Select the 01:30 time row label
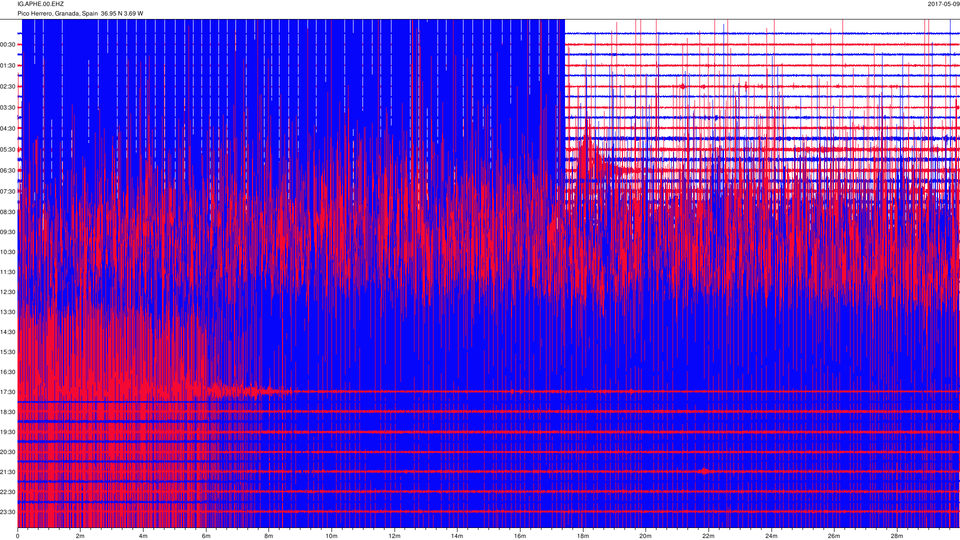Viewport: 960px width, 540px height. [8, 66]
